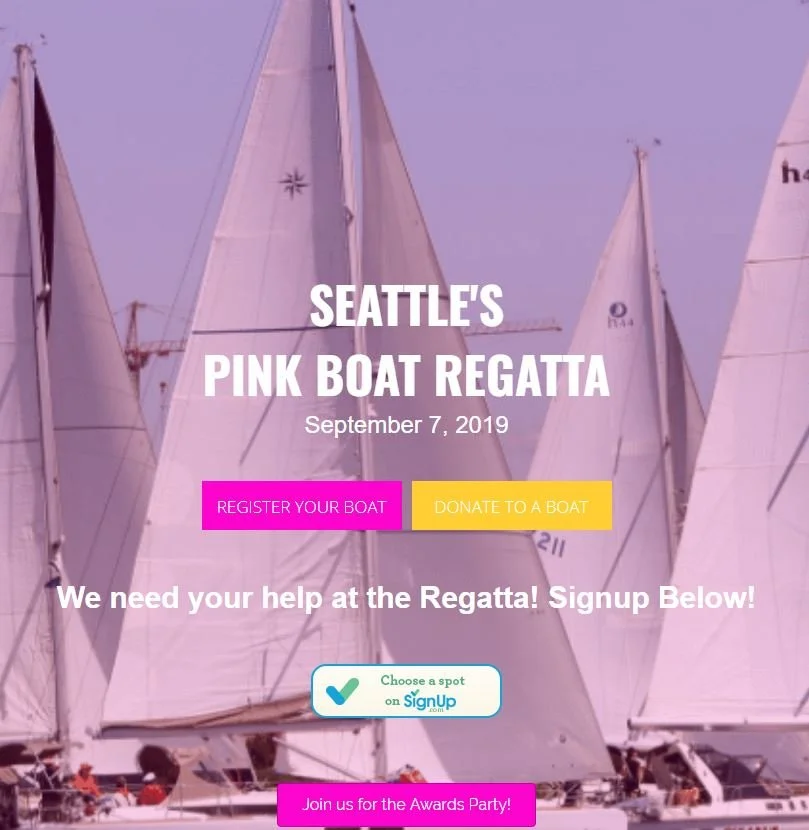Click the Pink Boat Regatta title
This screenshot has height=830, width=809.
point(406,375)
